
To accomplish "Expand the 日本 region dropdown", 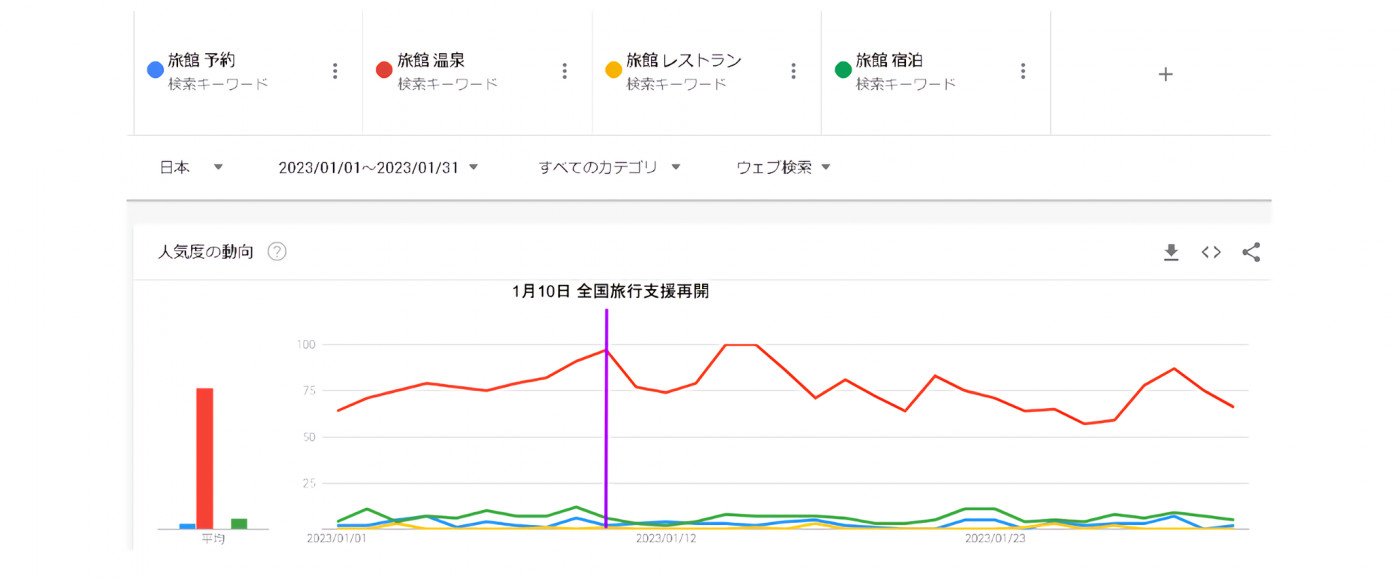I will pos(191,167).
